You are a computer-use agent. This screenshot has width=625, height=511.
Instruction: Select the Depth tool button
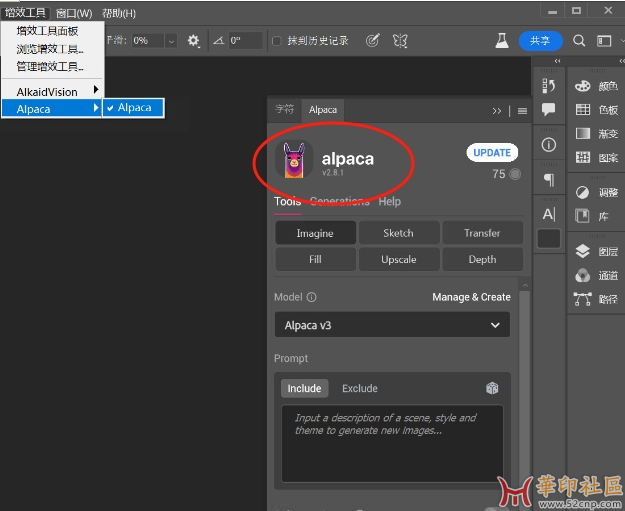pos(482,259)
